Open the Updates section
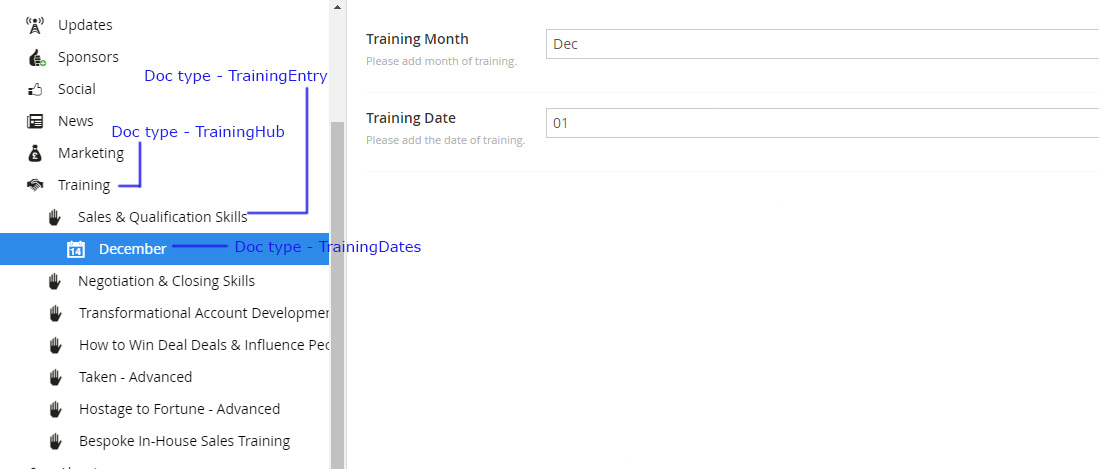The width and height of the screenshot is (1099, 469). [x=85, y=25]
